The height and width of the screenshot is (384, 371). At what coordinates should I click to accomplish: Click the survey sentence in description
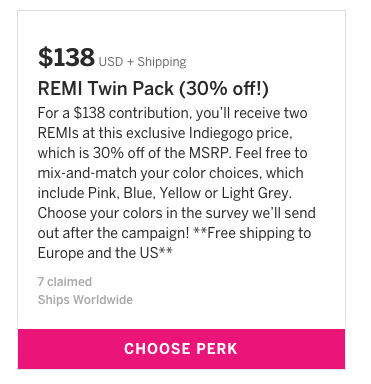[176, 223]
